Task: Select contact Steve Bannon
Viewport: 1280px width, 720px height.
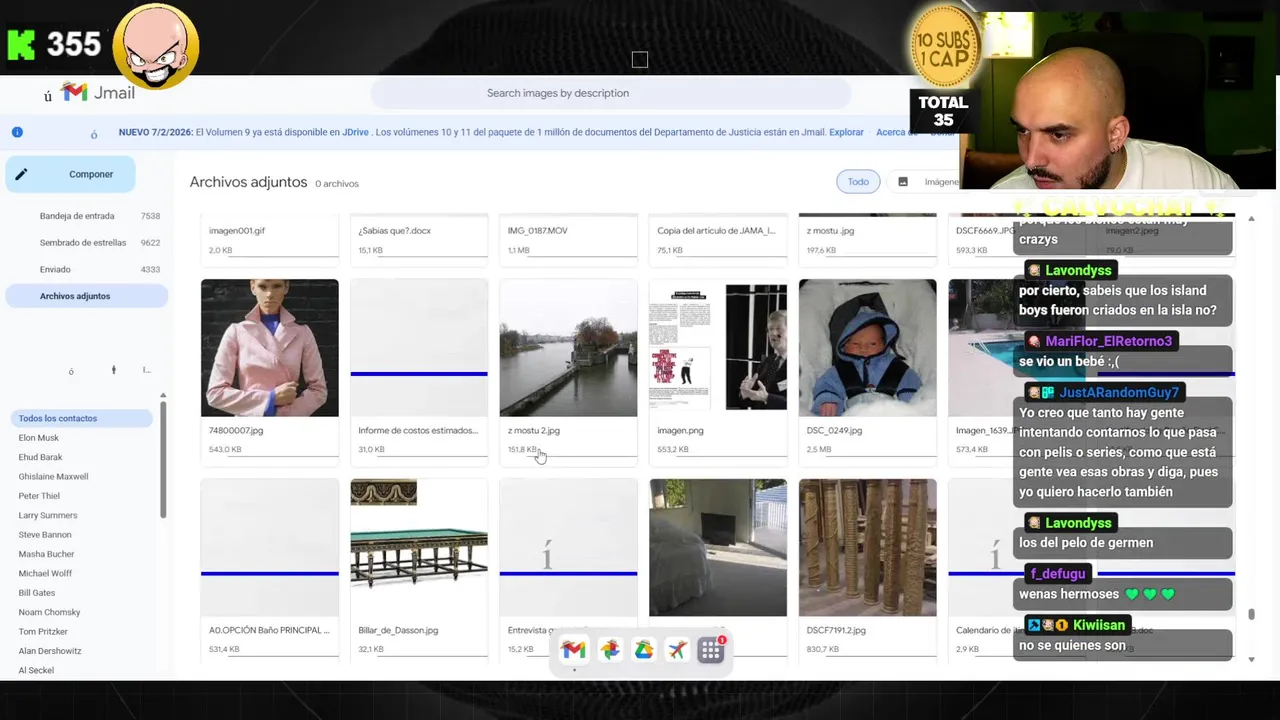Action: [x=45, y=535]
